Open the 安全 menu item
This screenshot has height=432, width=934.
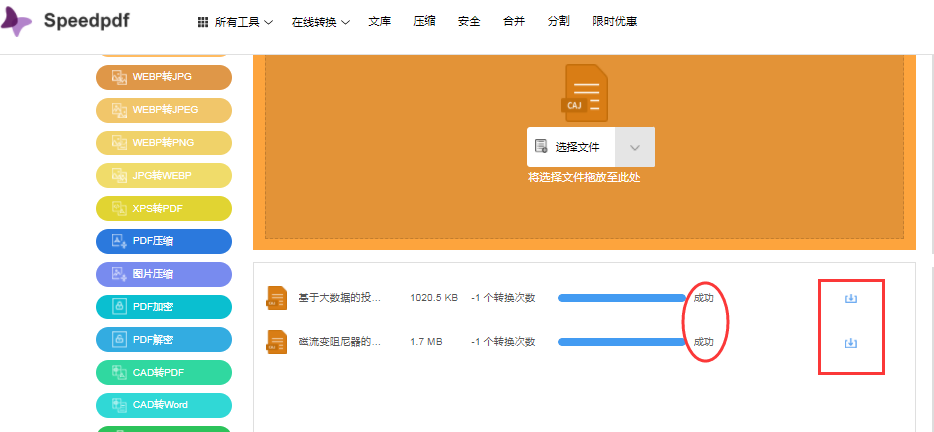469,21
